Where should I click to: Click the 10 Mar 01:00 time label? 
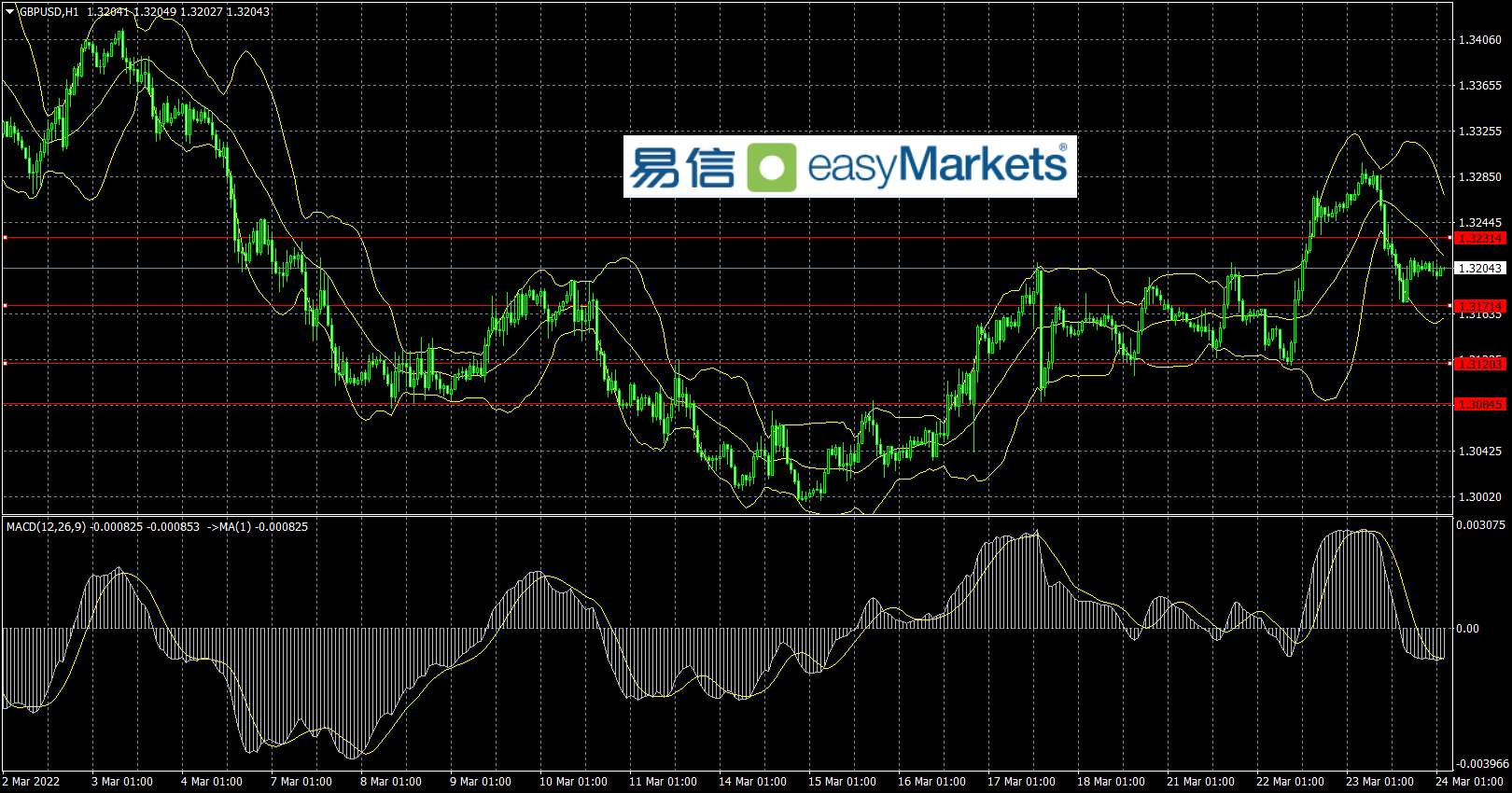pos(573,782)
